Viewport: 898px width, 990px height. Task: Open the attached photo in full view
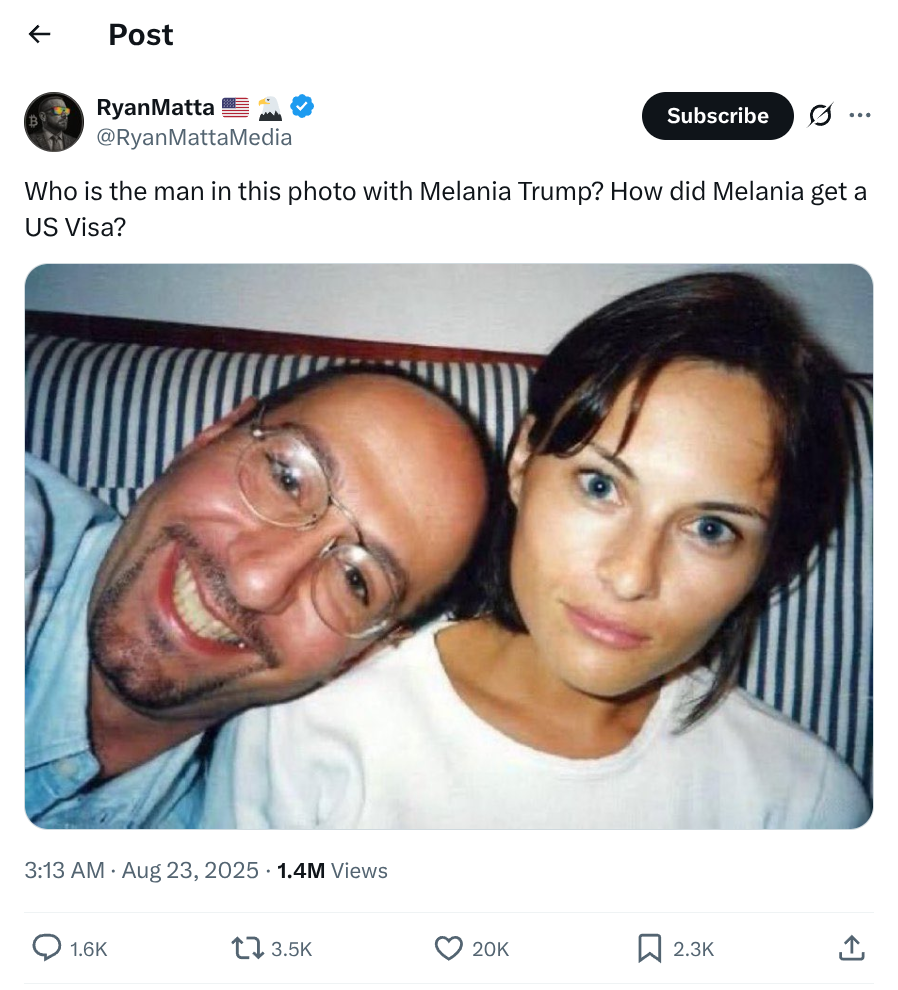[449, 546]
